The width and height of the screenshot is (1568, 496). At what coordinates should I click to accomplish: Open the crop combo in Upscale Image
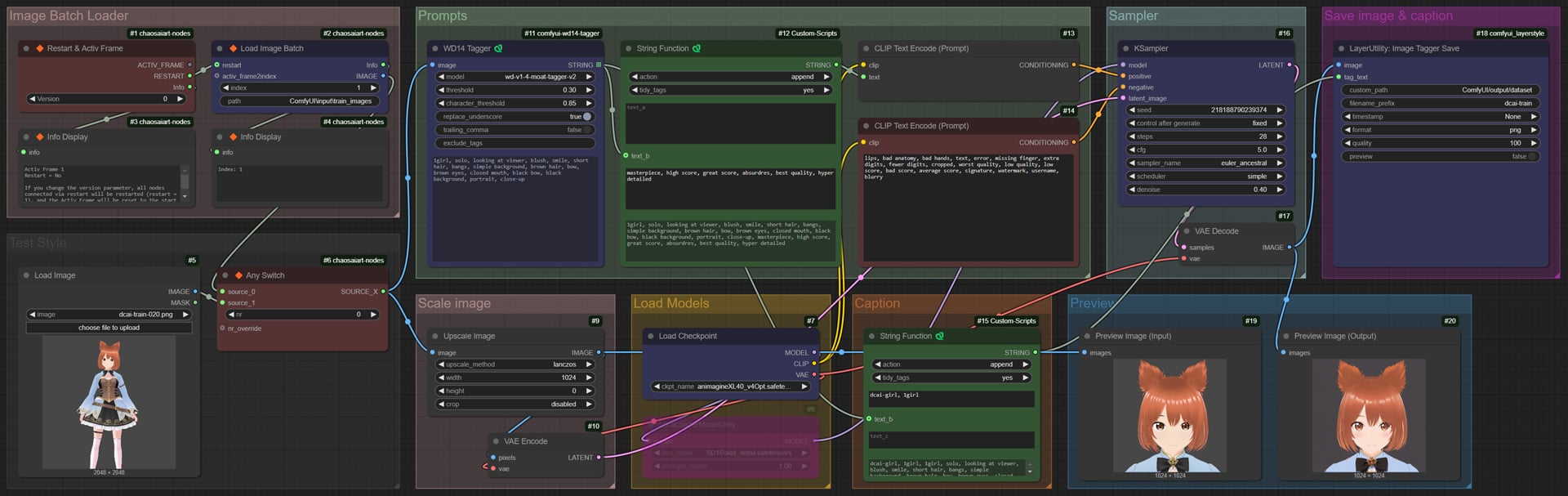[x=514, y=404]
